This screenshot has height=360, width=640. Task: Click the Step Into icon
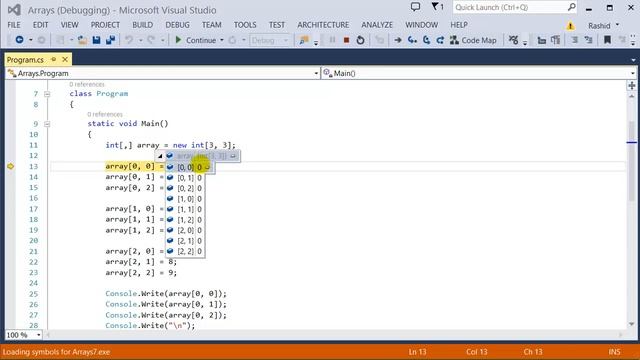tap(412, 40)
